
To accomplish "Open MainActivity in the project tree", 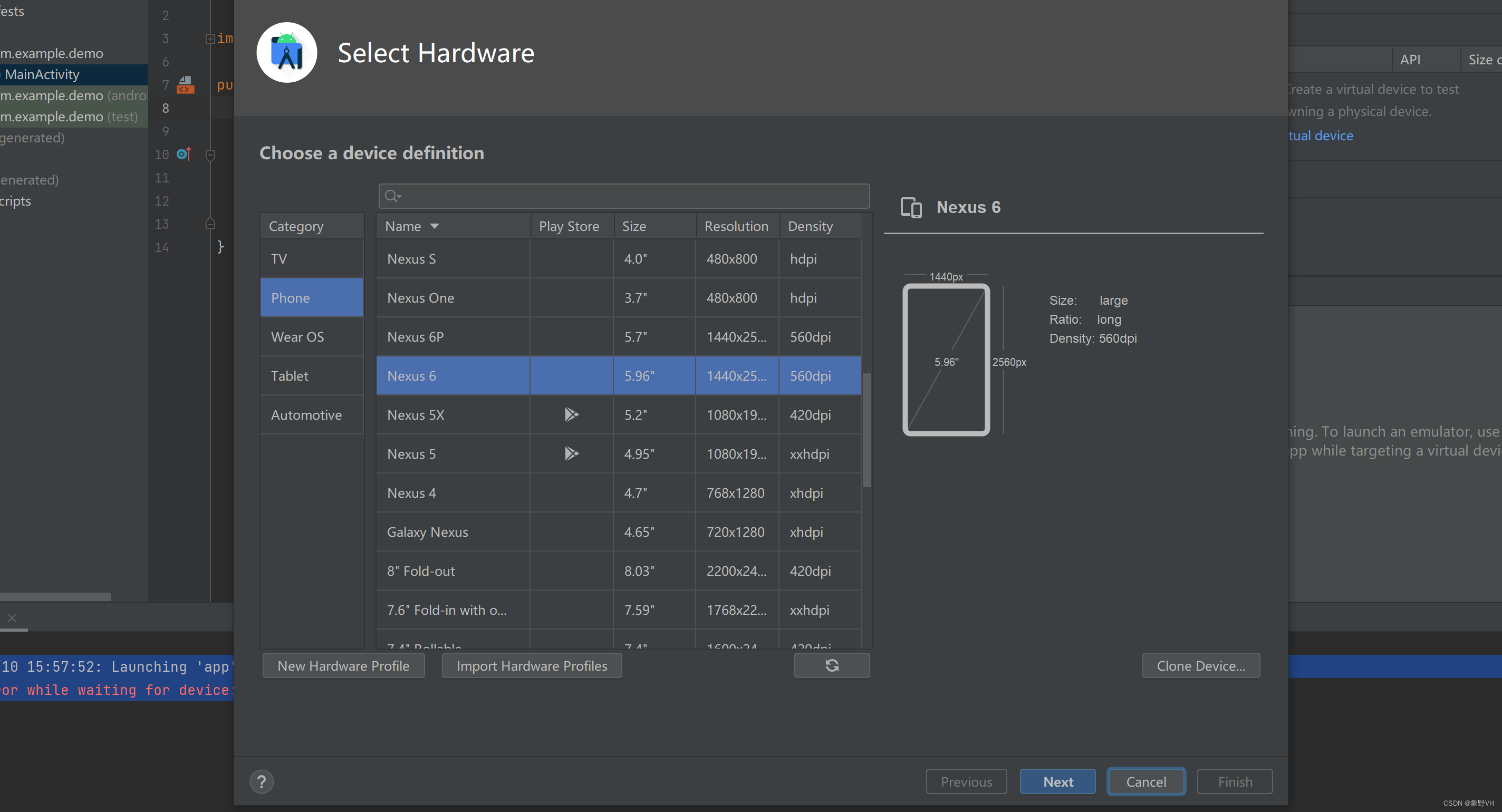I will click(42, 75).
